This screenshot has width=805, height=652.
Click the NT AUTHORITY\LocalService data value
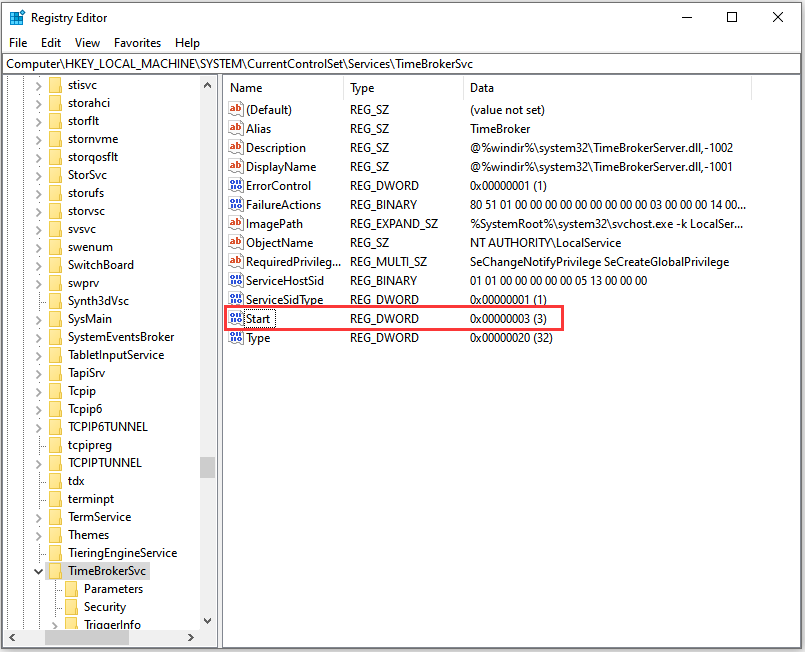pos(545,243)
